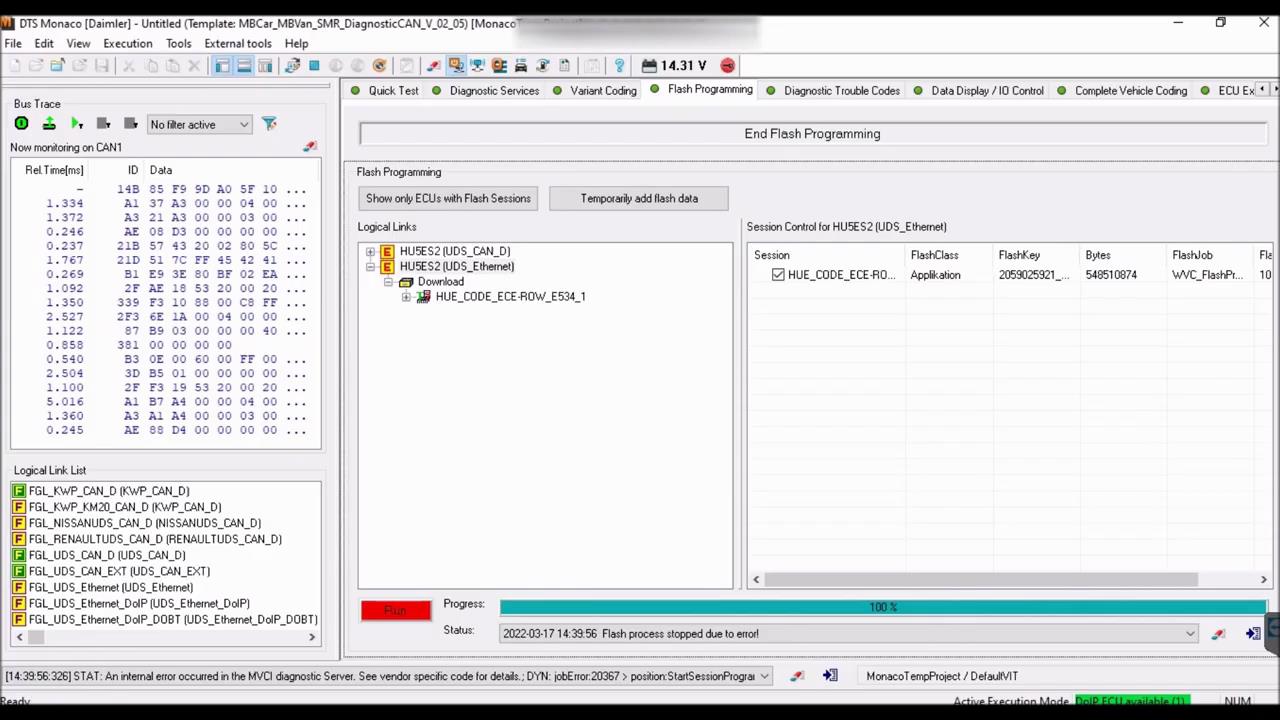This screenshot has height=720, width=1280.
Task: Click the Session Control horizontal scrollbar
Action: pos(981,580)
